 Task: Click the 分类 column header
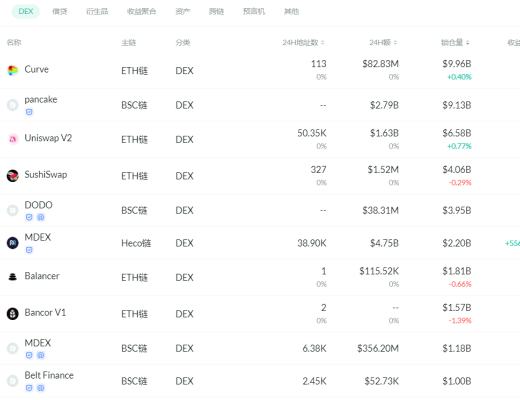(x=183, y=43)
